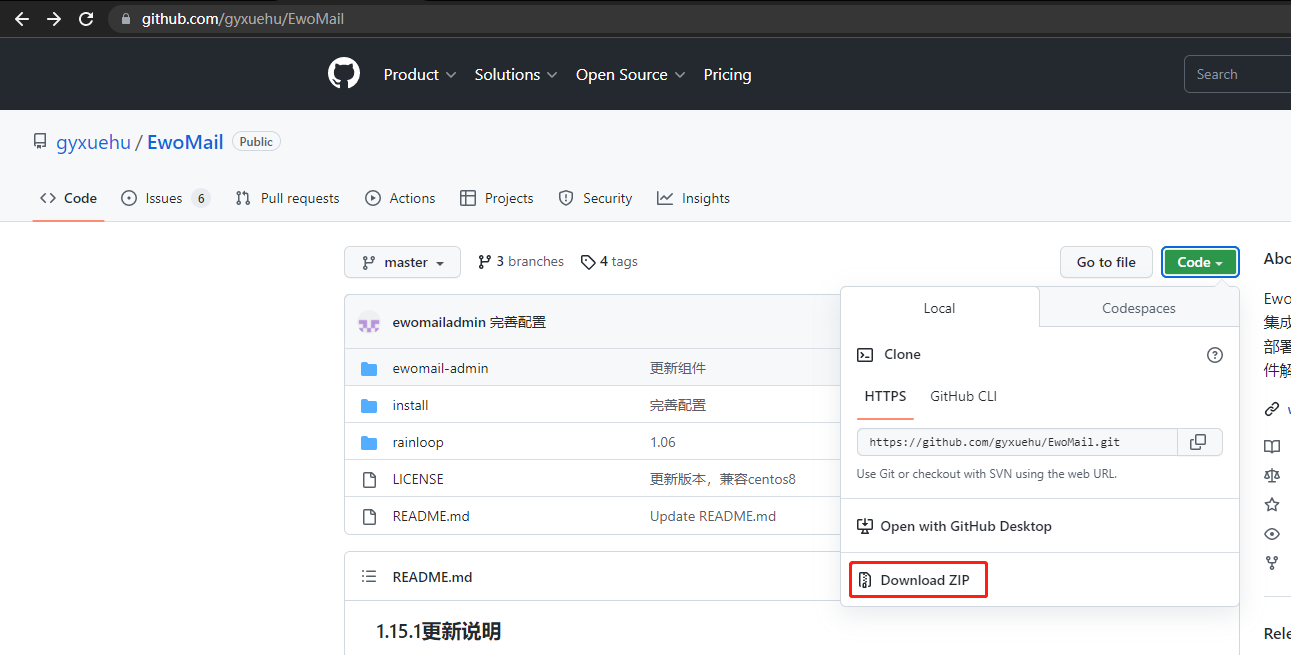The height and width of the screenshot is (655, 1291).
Task: Click the Clone help question mark icon
Action: 1215,355
